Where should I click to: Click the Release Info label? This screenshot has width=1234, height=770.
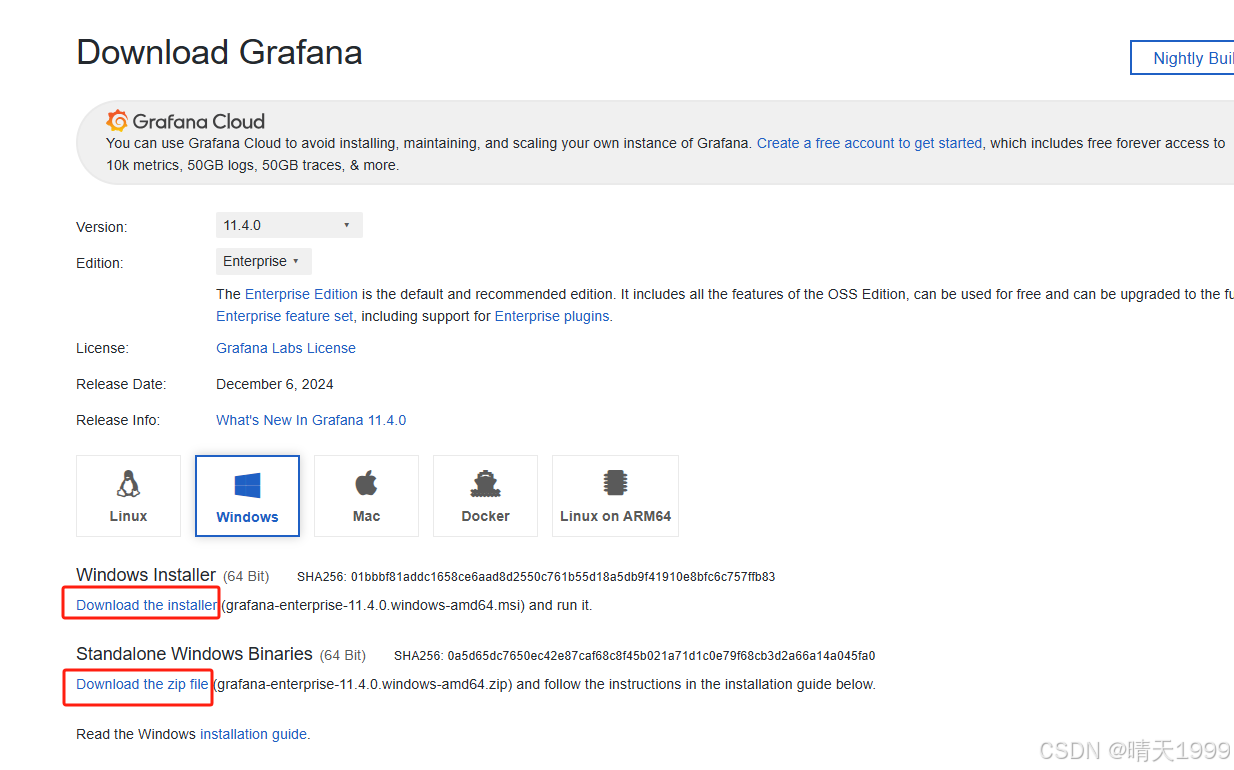[118, 420]
